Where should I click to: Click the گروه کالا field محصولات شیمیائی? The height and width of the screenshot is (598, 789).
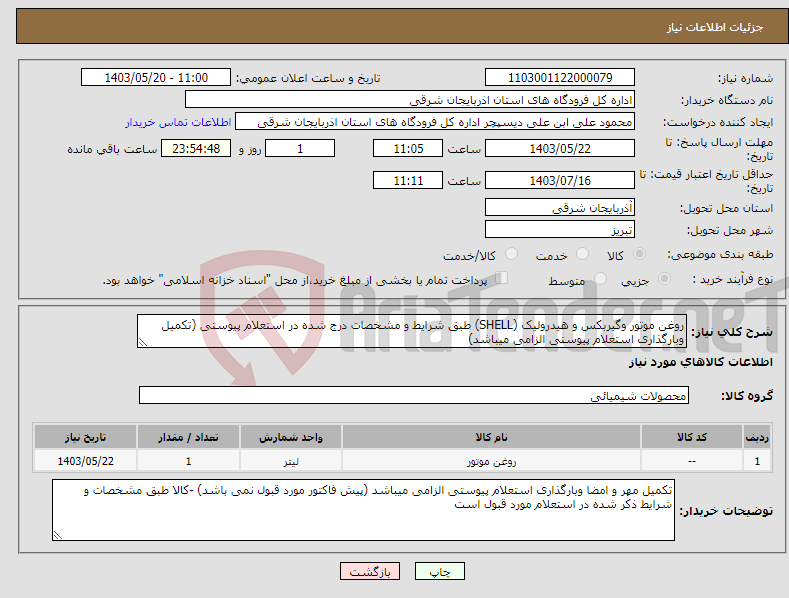414,395
